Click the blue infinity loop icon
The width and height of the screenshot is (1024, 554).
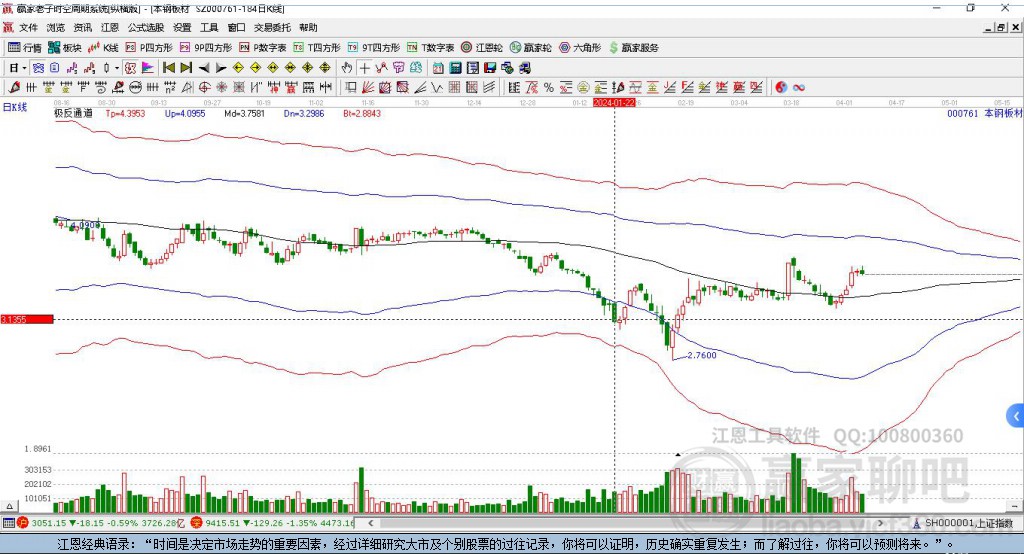[x=798, y=87]
